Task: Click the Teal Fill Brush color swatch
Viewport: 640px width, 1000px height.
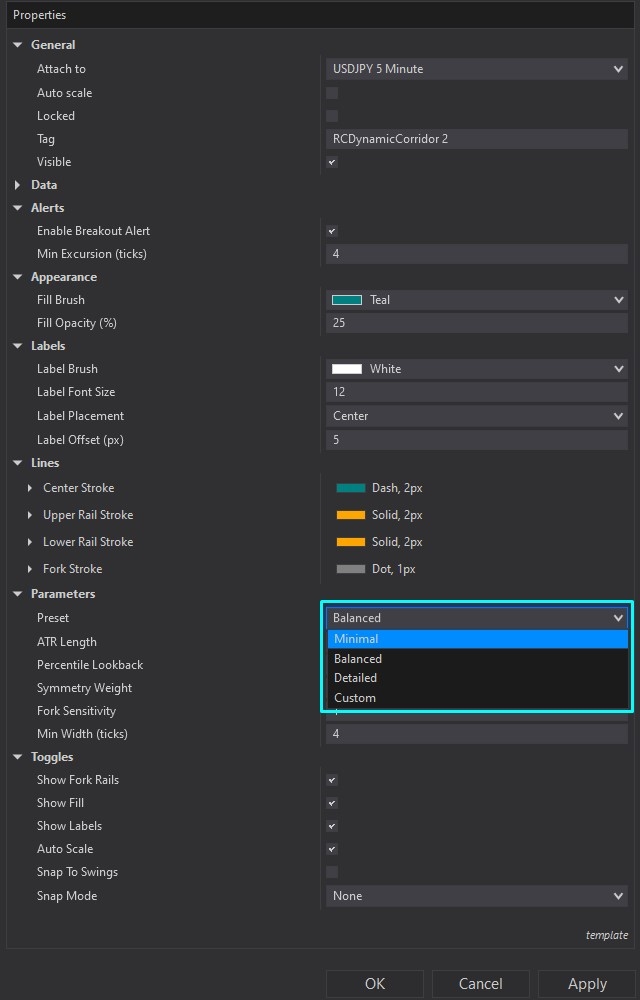Action: click(347, 300)
